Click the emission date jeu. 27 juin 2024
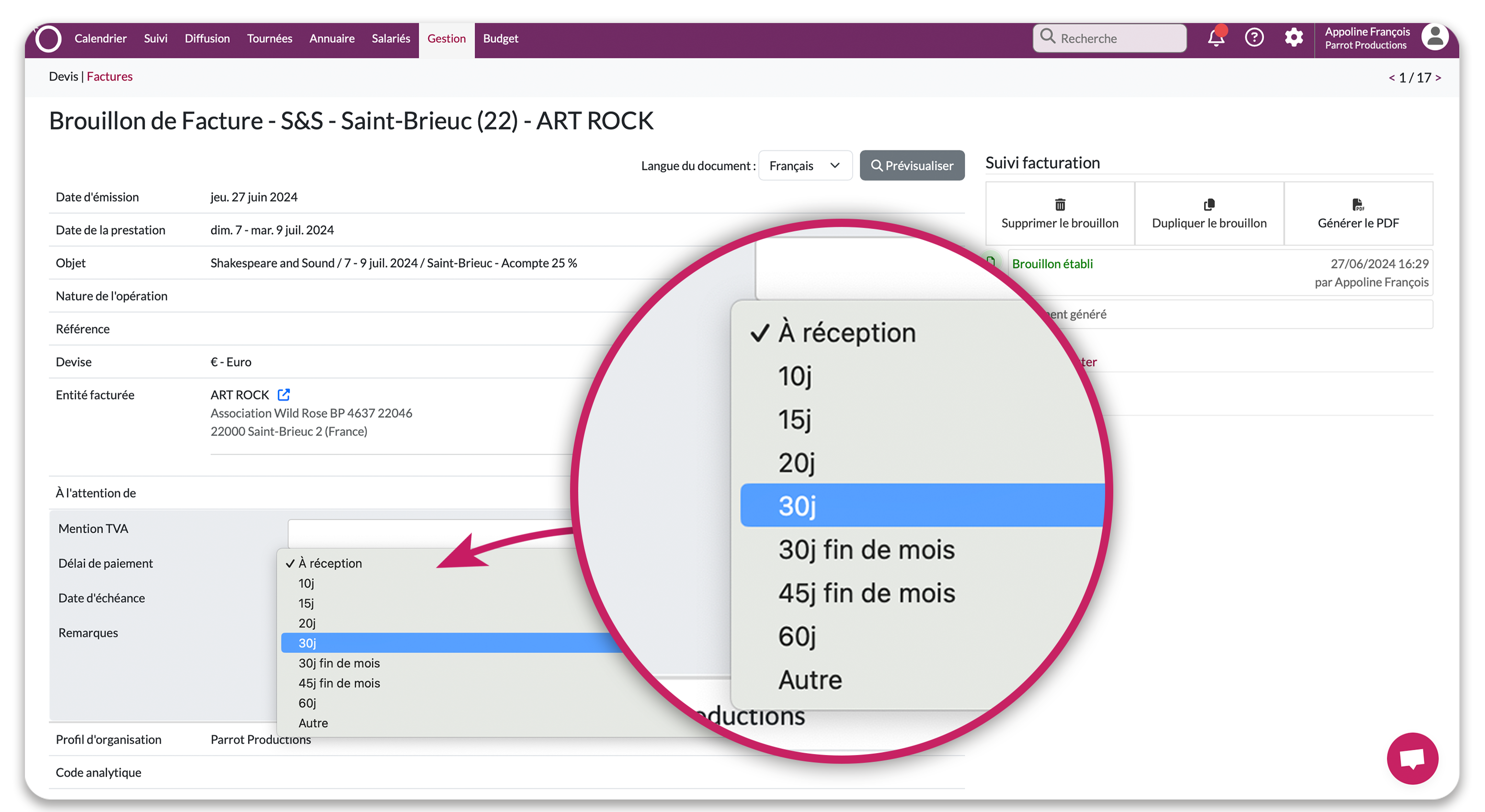The width and height of the screenshot is (1485, 812). 254,197
